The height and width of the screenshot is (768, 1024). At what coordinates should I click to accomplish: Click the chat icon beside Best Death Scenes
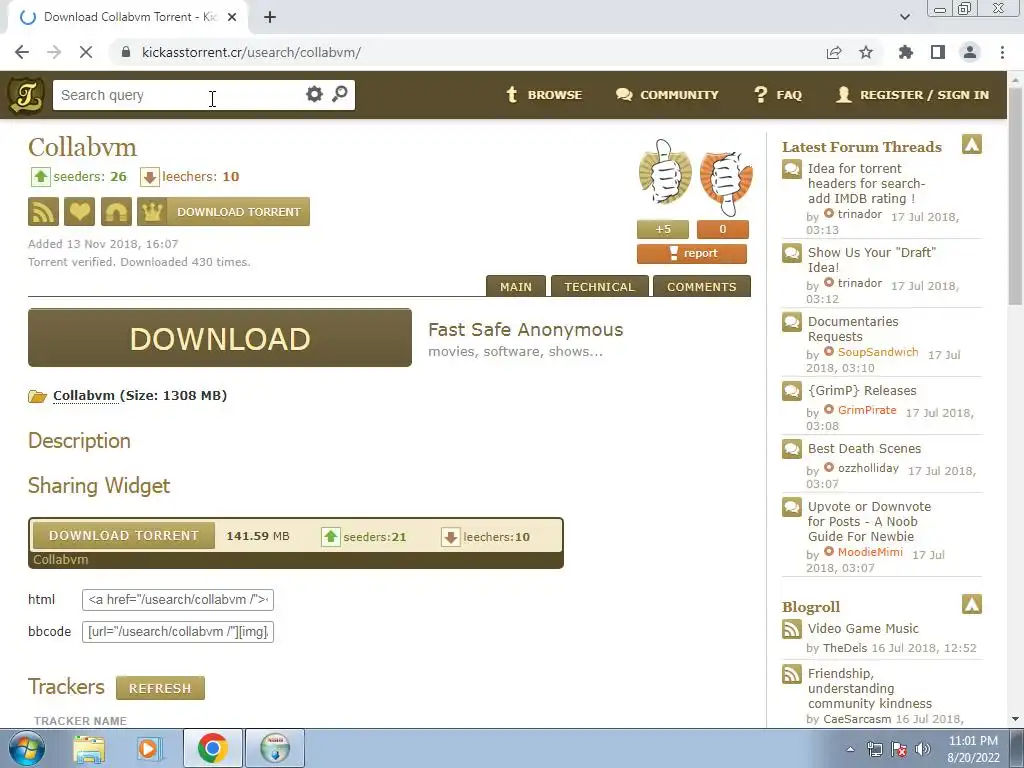[x=792, y=449]
